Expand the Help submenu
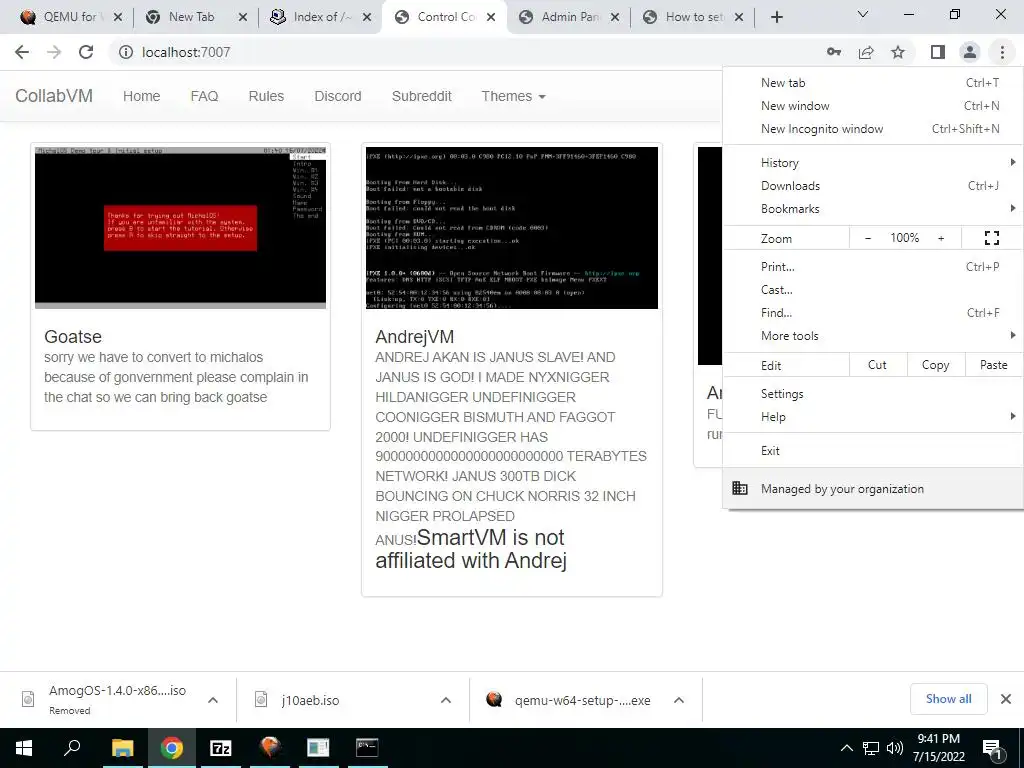The width and height of the screenshot is (1024, 768). tap(873, 417)
